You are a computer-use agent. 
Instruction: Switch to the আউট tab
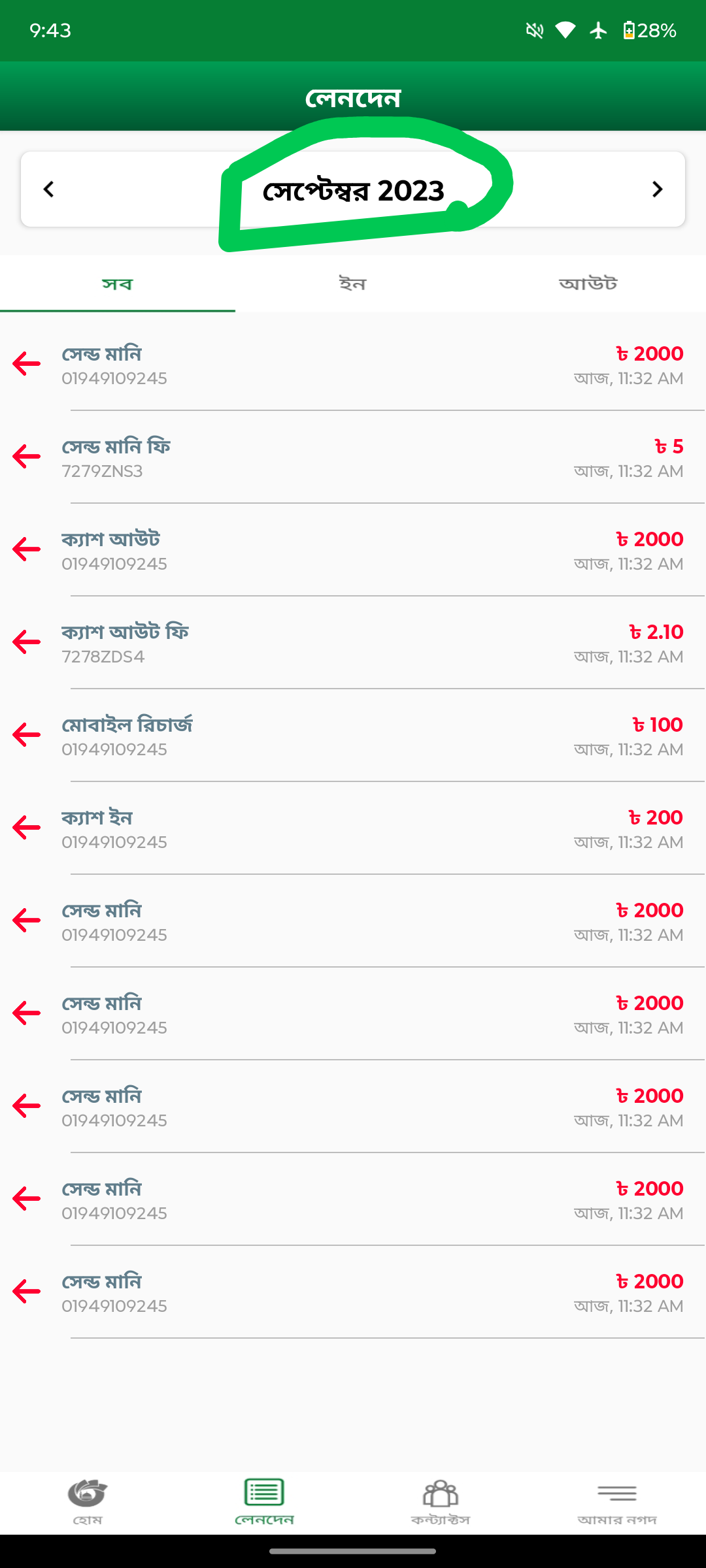[588, 284]
